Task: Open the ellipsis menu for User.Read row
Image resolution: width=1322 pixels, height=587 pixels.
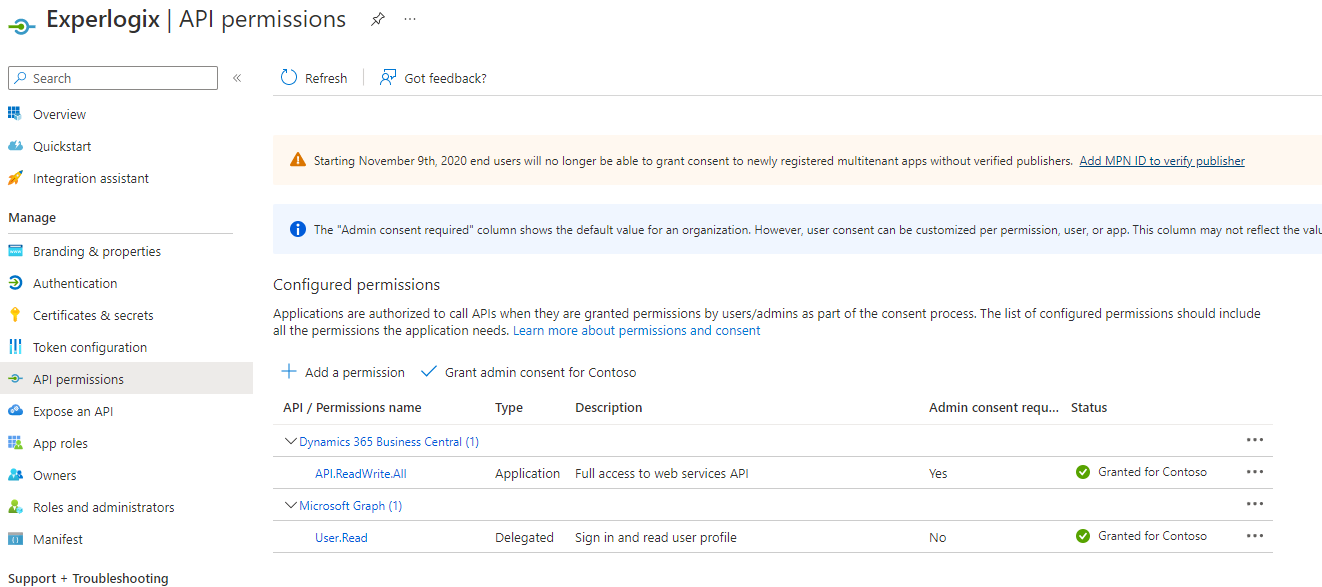Action: click(1255, 536)
